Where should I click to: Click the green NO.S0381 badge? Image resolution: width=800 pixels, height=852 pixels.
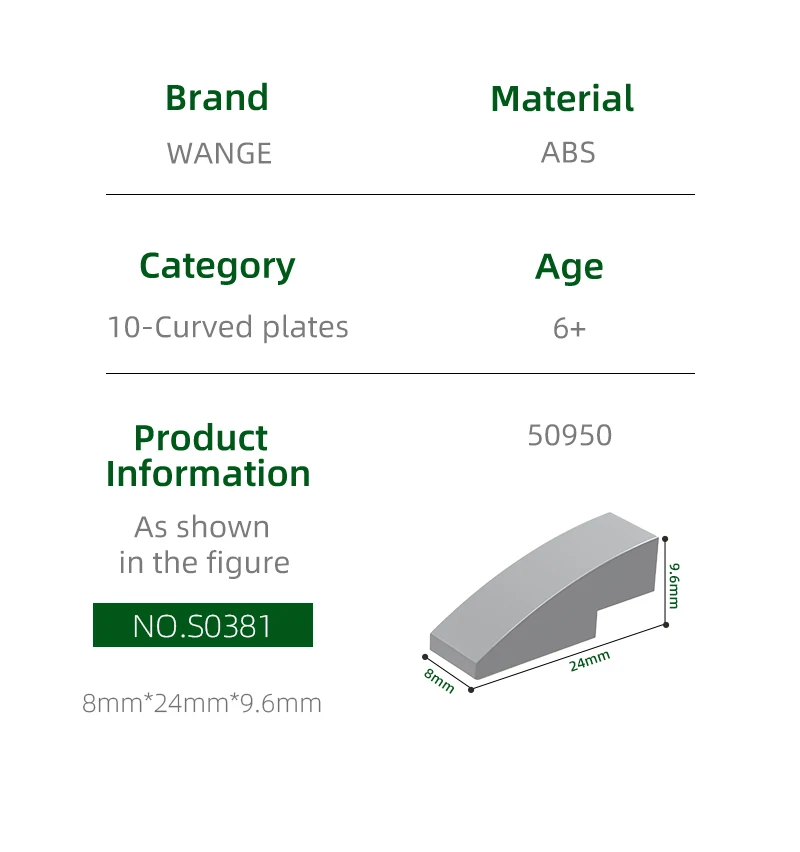pos(203,625)
